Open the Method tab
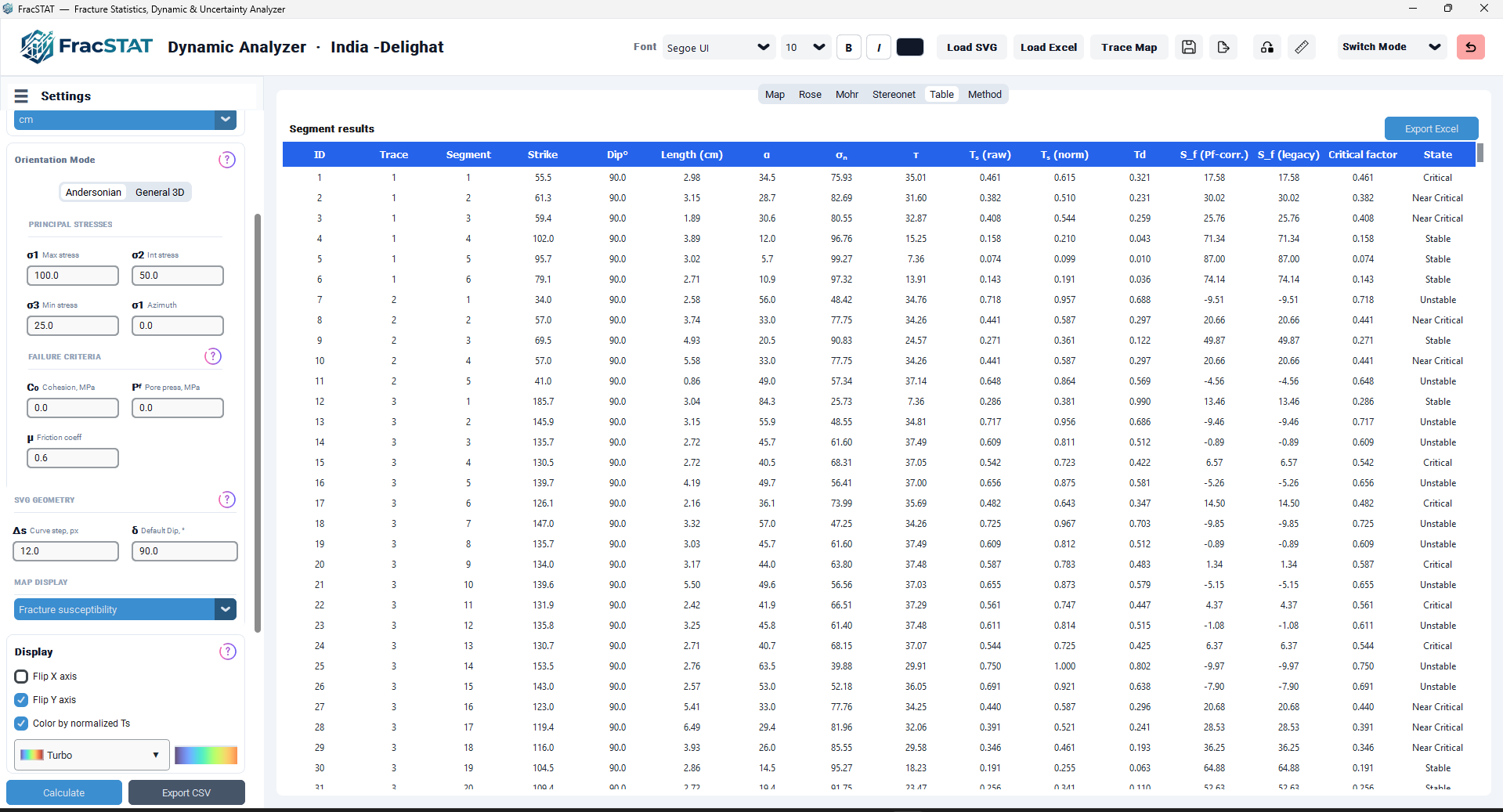Image resolution: width=1503 pixels, height=812 pixels. pyautogui.click(x=985, y=95)
